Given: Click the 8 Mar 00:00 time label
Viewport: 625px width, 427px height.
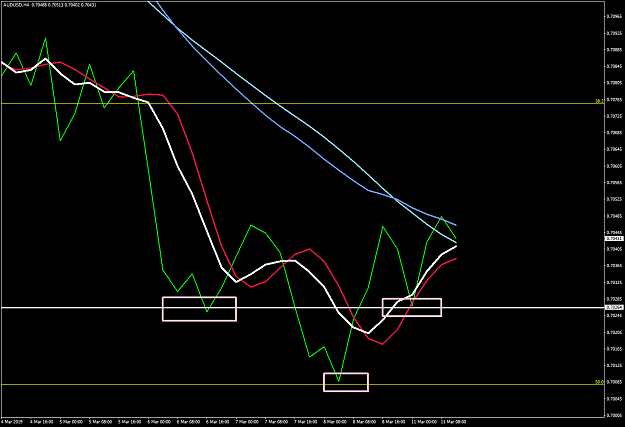Looking at the screenshot, I should click(x=335, y=421).
